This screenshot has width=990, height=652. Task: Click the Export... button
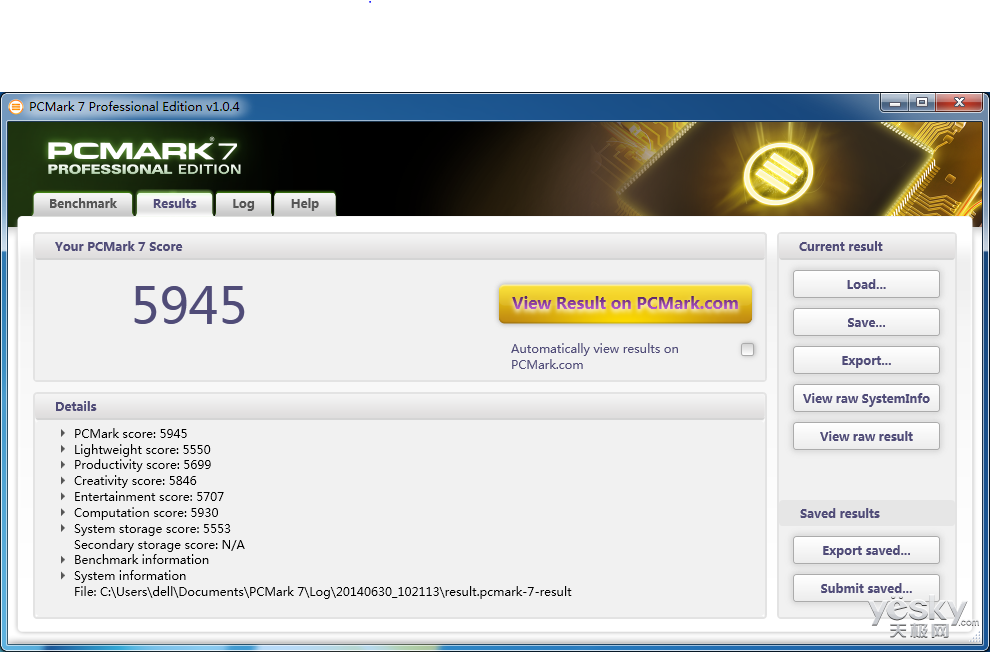pos(866,360)
